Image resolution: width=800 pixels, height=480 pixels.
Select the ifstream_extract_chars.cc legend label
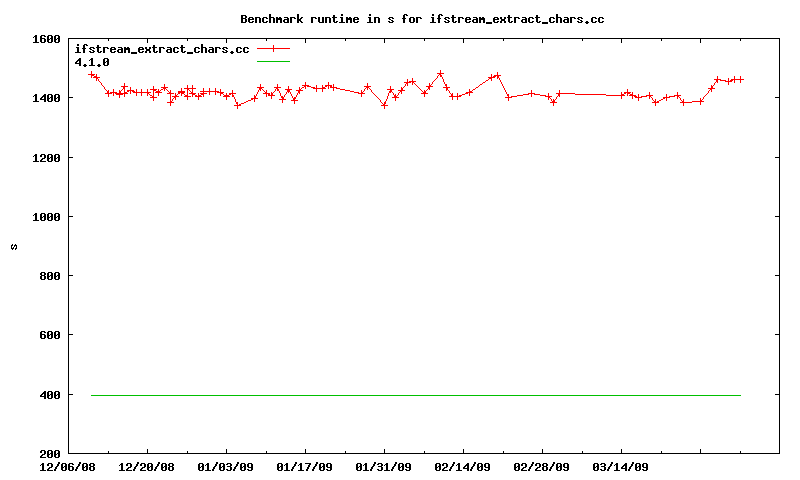pyautogui.click(x=161, y=49)
